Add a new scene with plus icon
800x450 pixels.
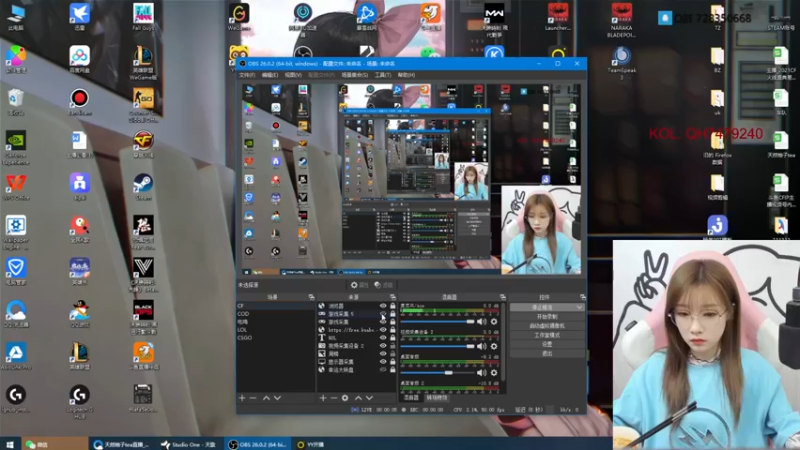242,398
